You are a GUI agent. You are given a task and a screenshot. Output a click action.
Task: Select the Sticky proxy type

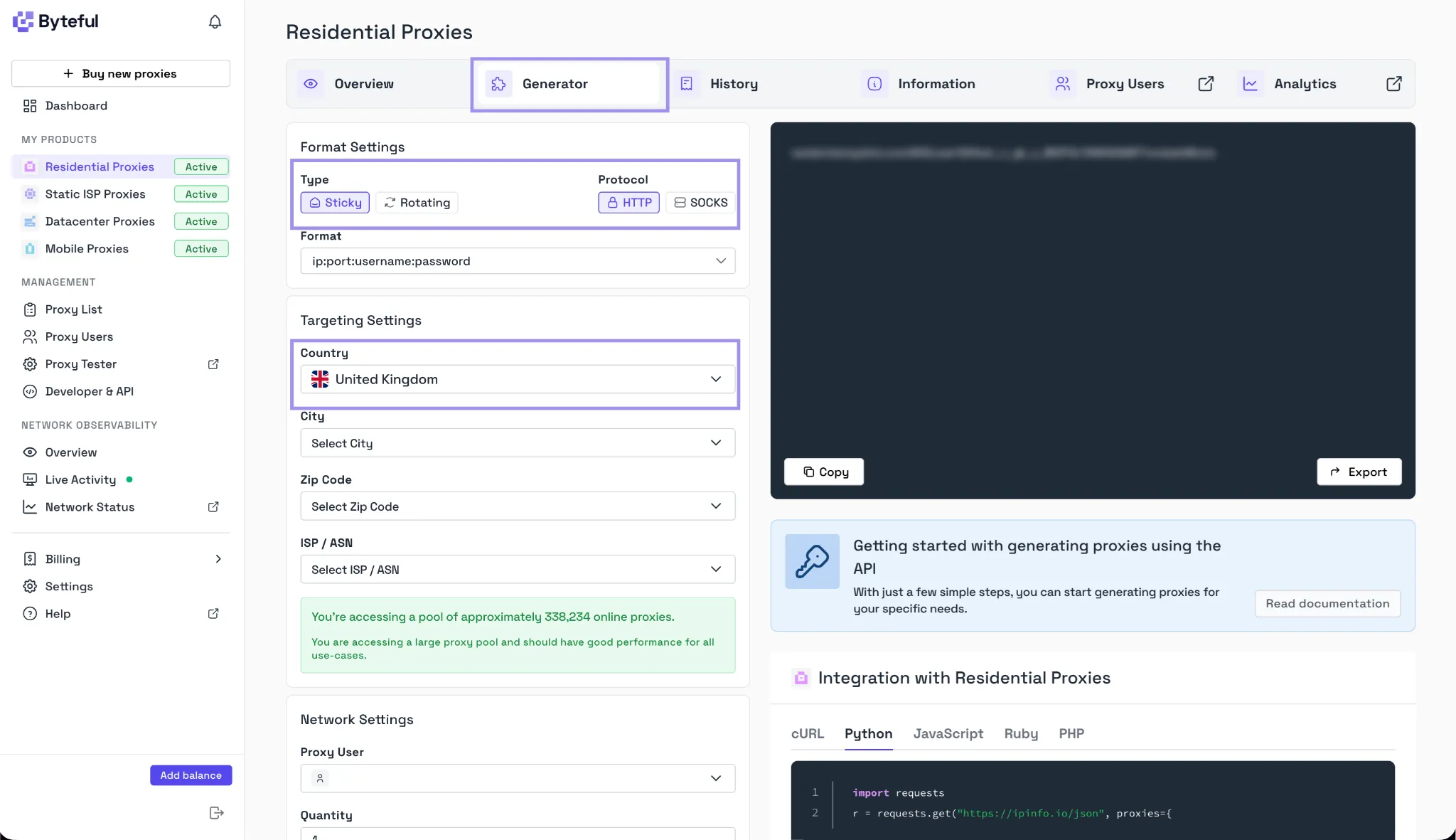point(335,203)
